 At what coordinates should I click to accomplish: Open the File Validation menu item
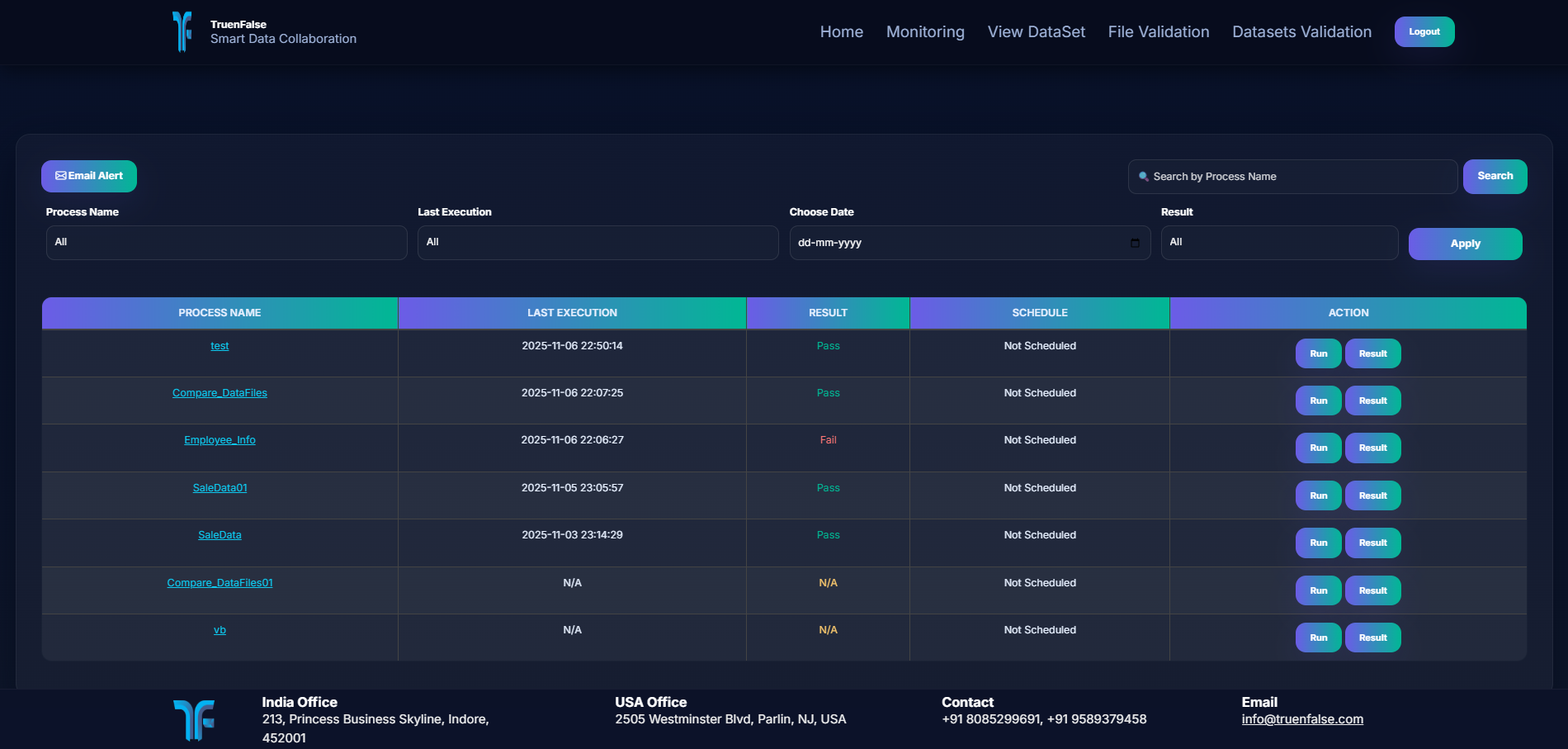[x=1159, y=31]
